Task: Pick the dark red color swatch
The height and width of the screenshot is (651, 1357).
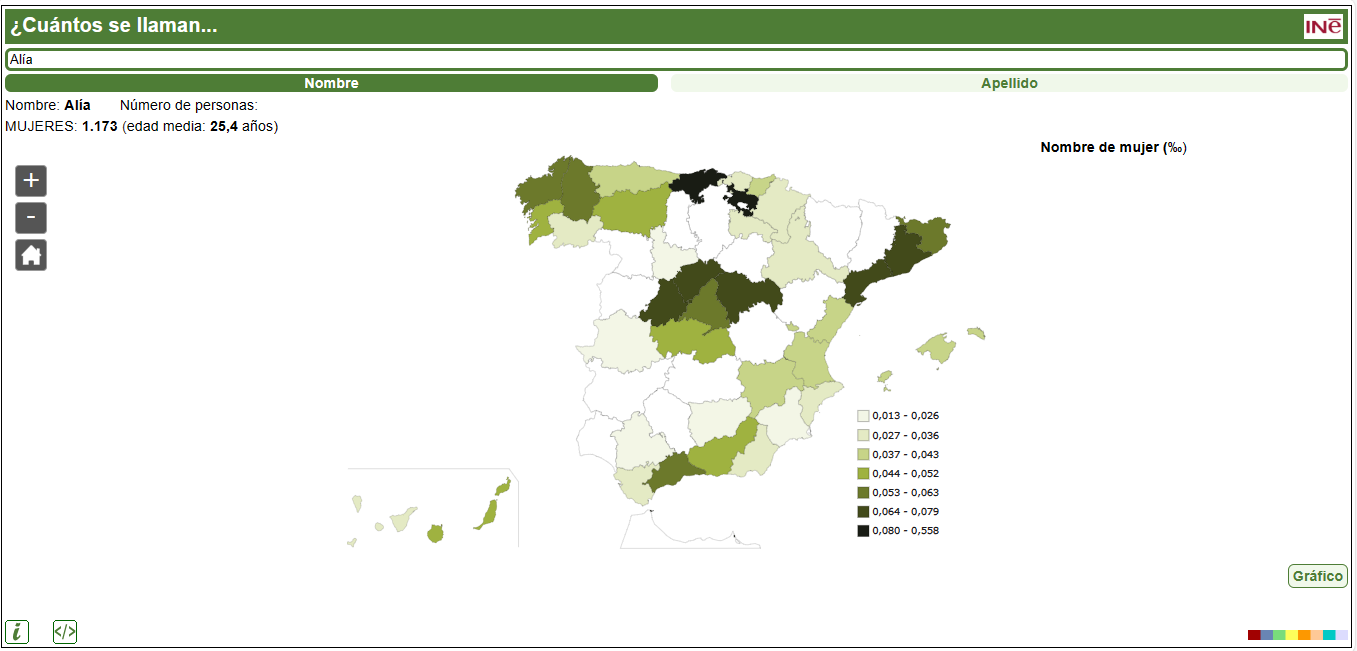Action: click(1254, 635)
